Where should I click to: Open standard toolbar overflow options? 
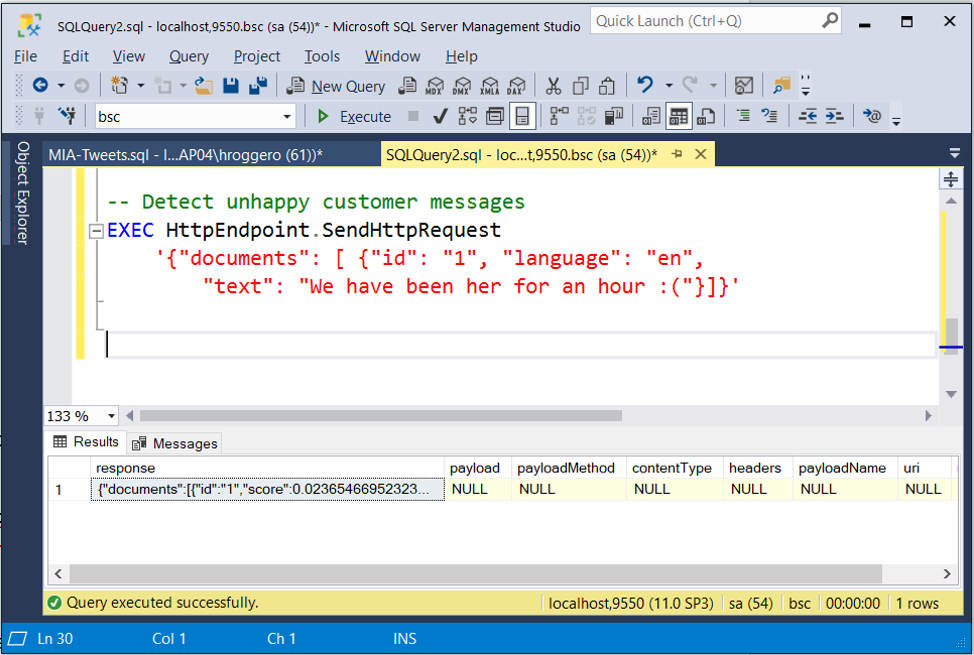click(x=806, y=86)
